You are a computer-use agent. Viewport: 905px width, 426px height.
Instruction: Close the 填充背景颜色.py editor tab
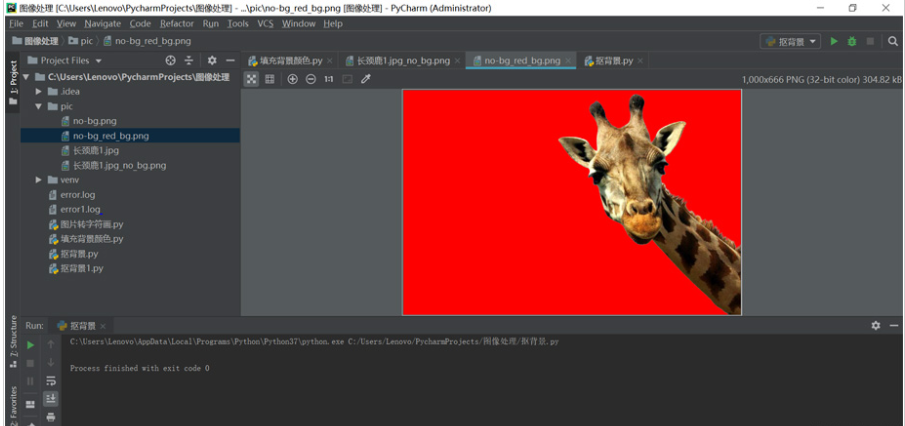coord(330,61)
